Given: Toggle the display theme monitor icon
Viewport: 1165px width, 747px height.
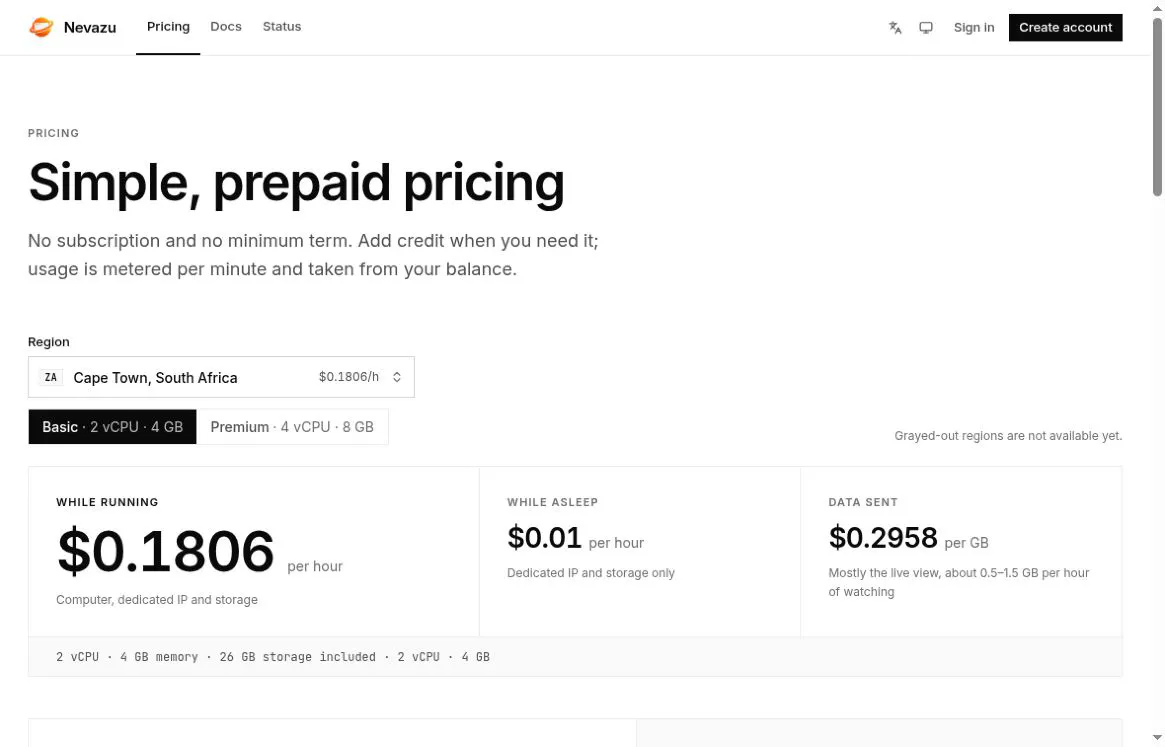Looking at the screenshot, I should point(926,28).
